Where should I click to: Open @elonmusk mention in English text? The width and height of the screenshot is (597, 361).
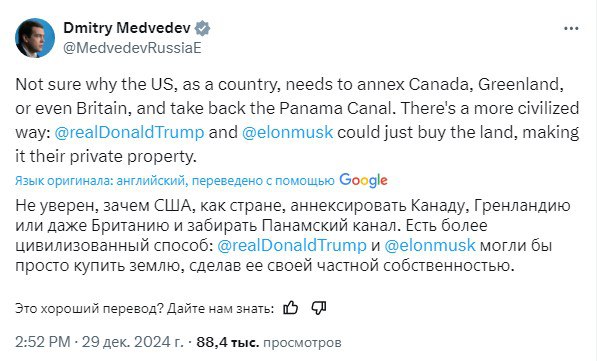(287, 133)
